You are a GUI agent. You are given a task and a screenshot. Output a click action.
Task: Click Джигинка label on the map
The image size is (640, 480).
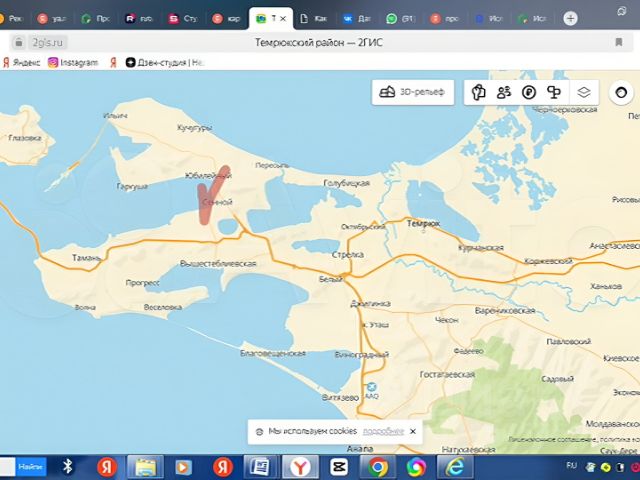tap(370, 304)
